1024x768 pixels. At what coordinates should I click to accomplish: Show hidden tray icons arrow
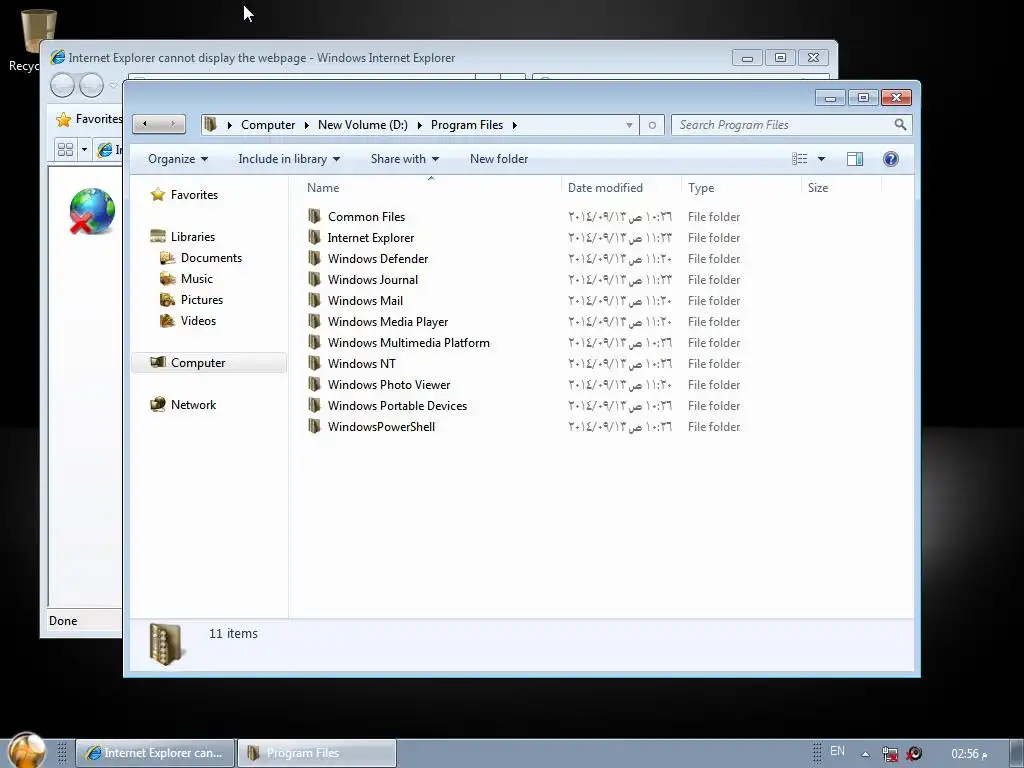pos(865,754)
